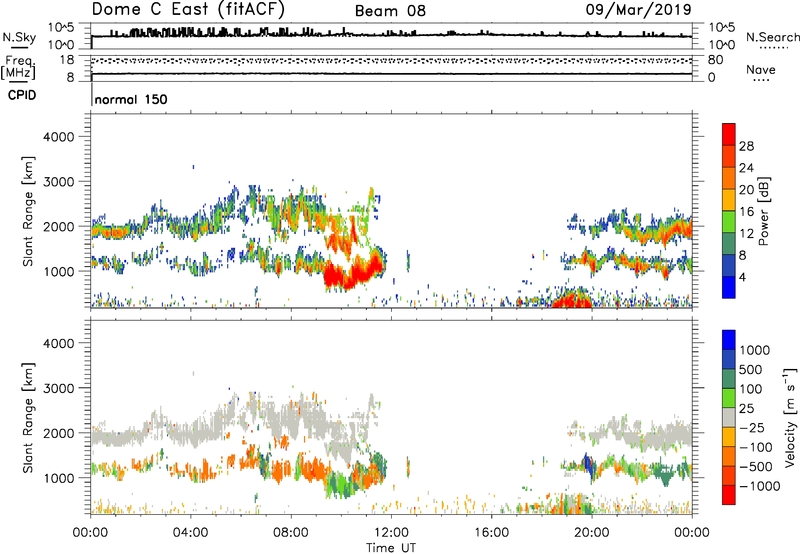This screenshot has width=800, height=554.
Task: Select the "-25" value on Velocity colorbar
Action: point(752,428)
